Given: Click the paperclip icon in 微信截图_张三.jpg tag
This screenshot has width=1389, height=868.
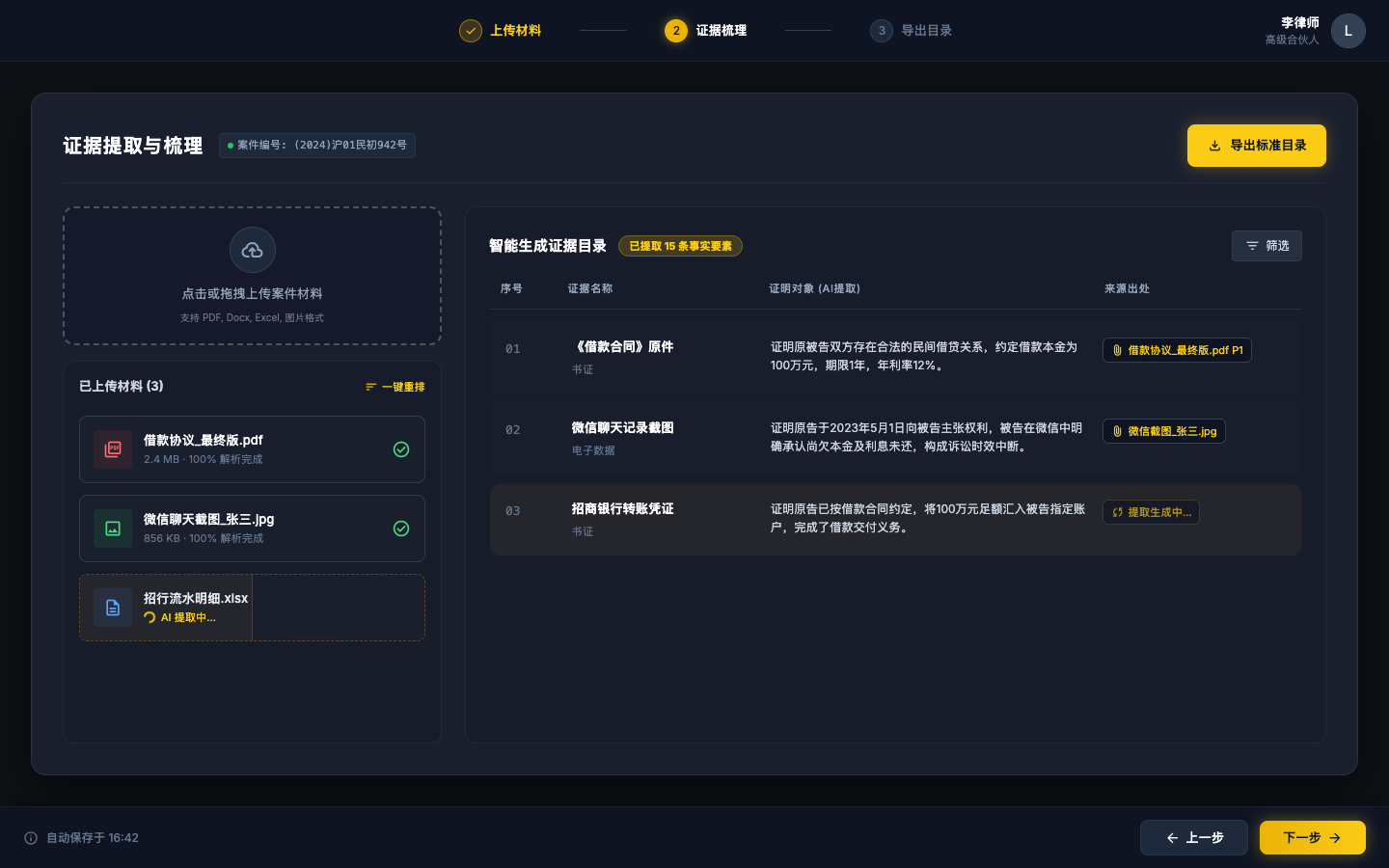Looking at the screenshot, I should point(1118,432).
